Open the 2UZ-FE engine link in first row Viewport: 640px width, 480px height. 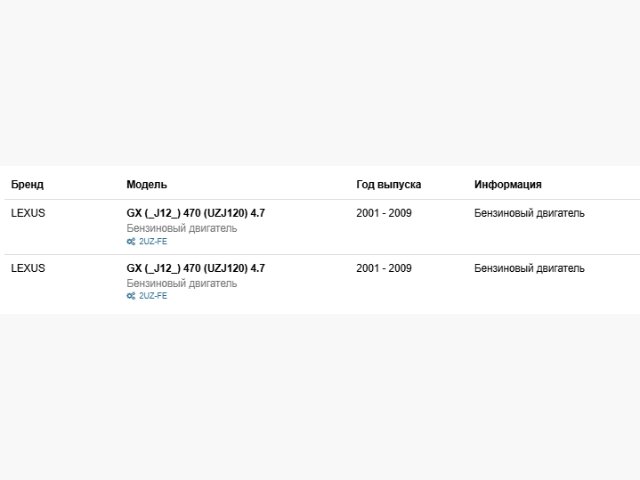click(153, 242)
